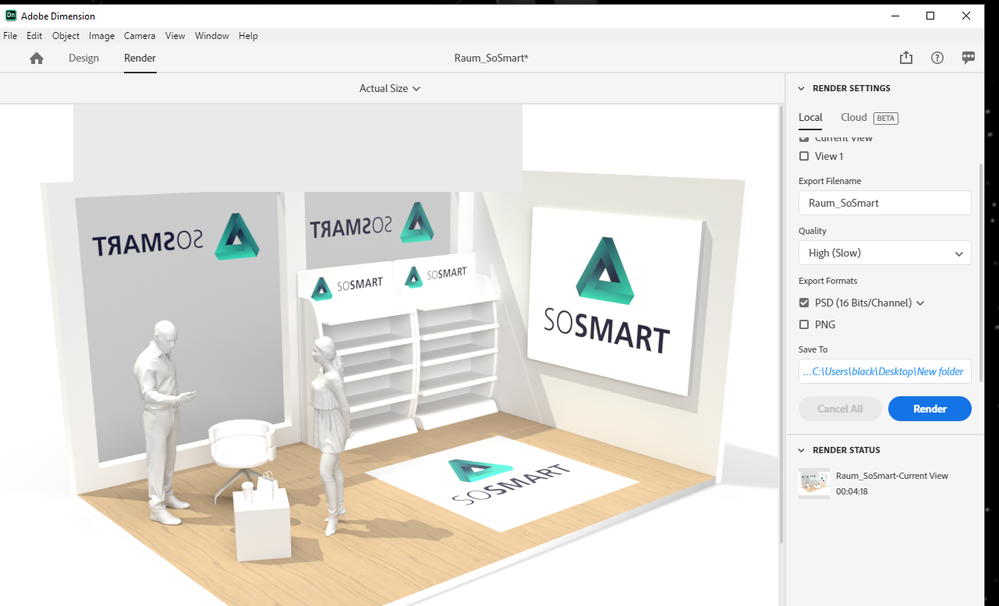The height and width of the screenshot is (606, 999).
Task: Open the Help question mark icon
Action: [937, 58]
